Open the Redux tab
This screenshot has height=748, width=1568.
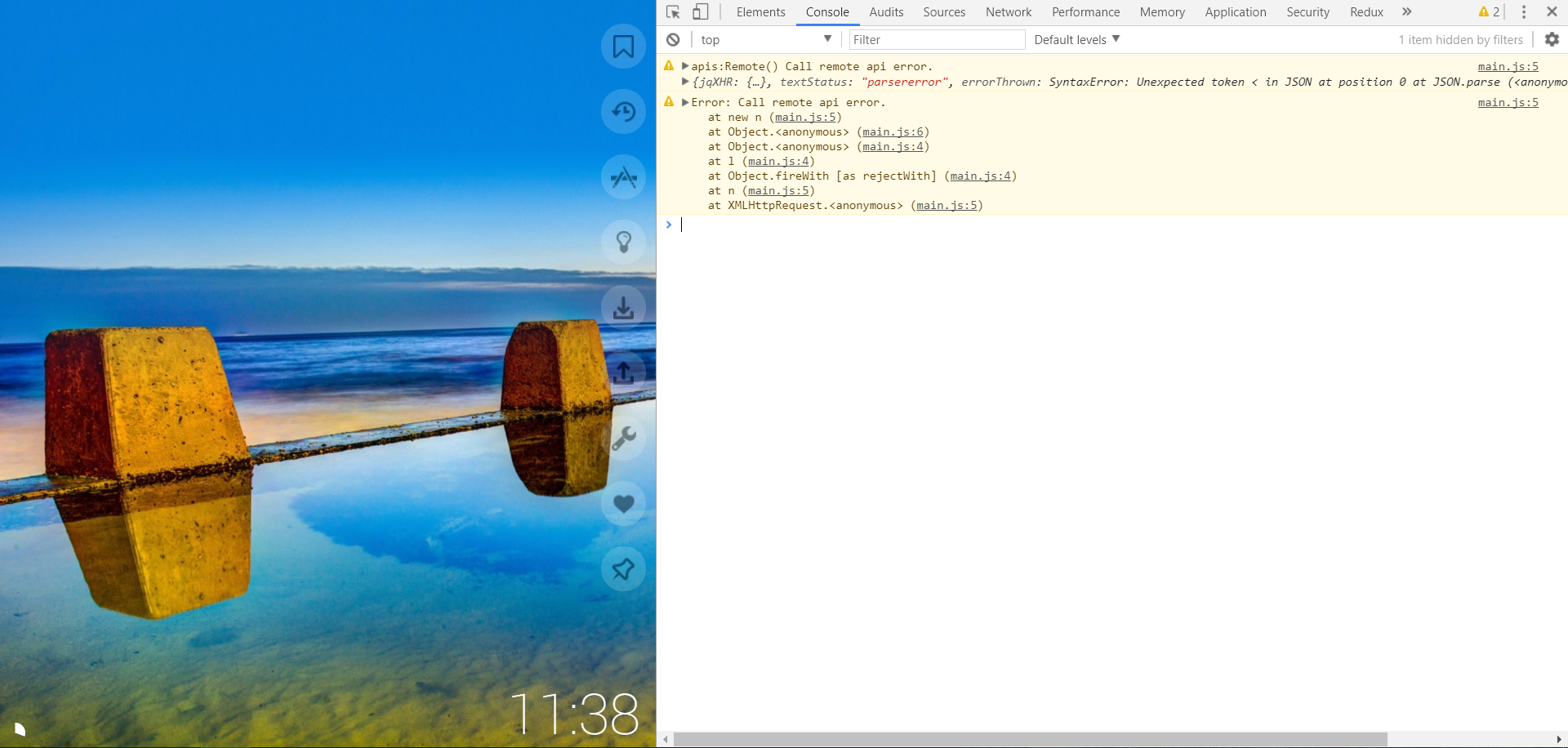point(1365,11)
